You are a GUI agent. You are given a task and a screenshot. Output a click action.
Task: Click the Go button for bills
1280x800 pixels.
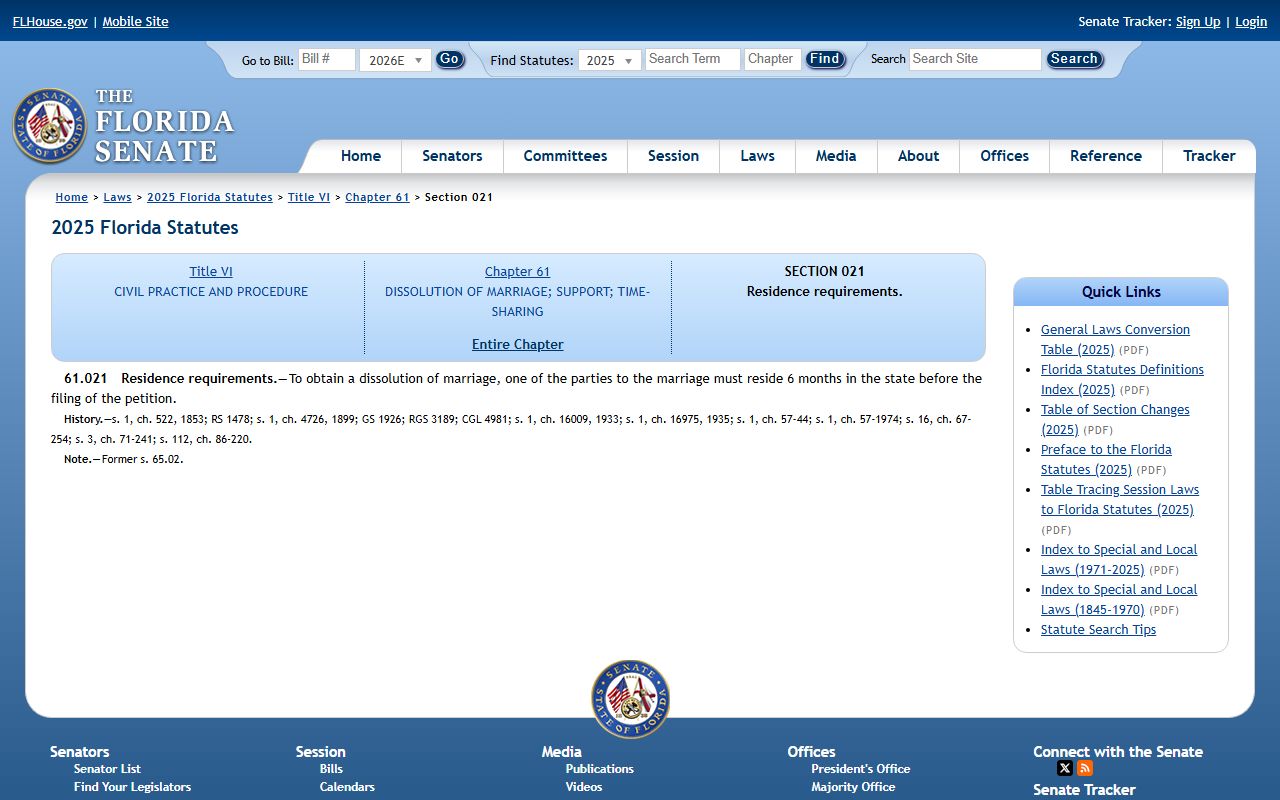(450, 59)
